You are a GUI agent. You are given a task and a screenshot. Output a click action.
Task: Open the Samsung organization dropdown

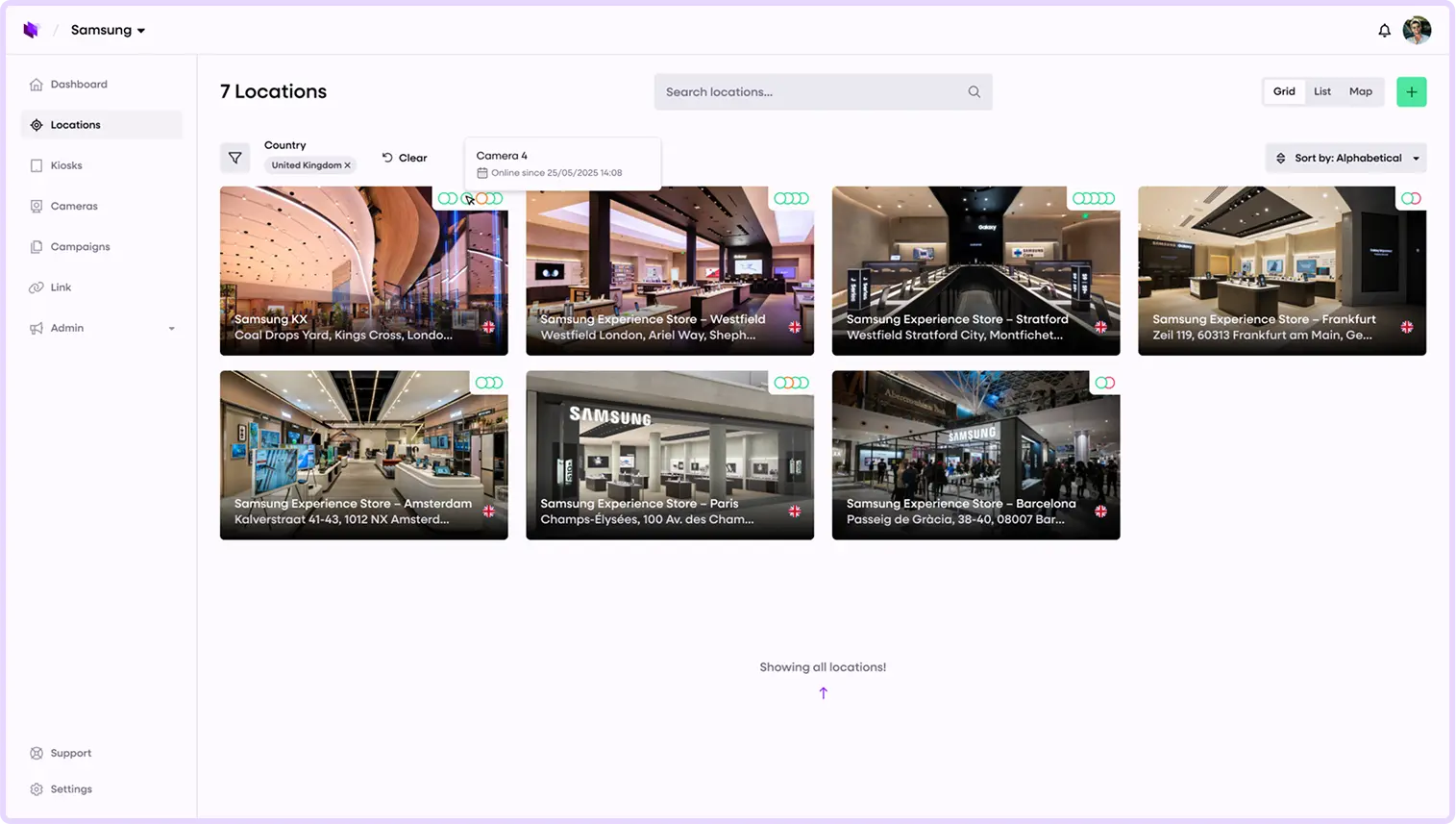pyautogui.click(x=108, y=30)
